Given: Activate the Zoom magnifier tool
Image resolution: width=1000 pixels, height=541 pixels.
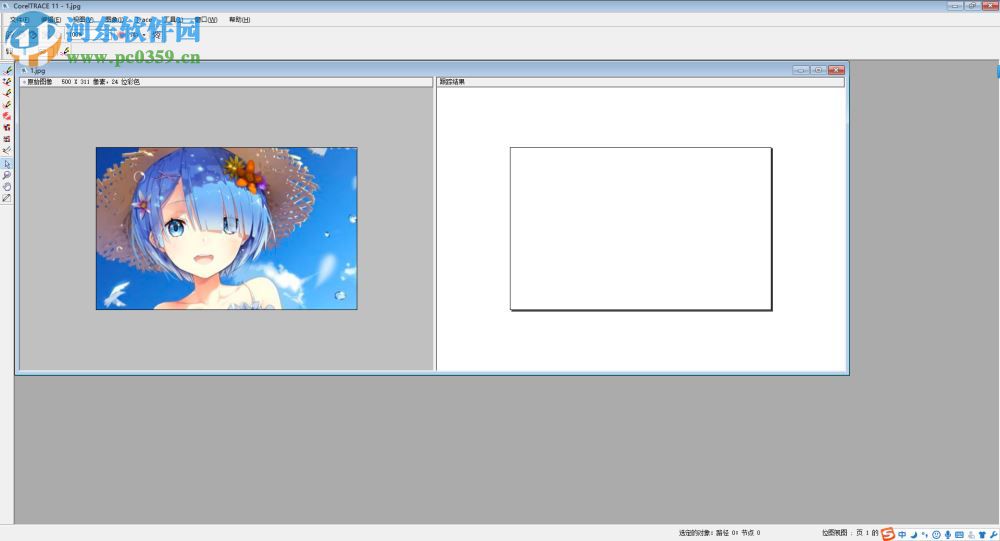Looking at the screenshot, I should click(7, 175).
